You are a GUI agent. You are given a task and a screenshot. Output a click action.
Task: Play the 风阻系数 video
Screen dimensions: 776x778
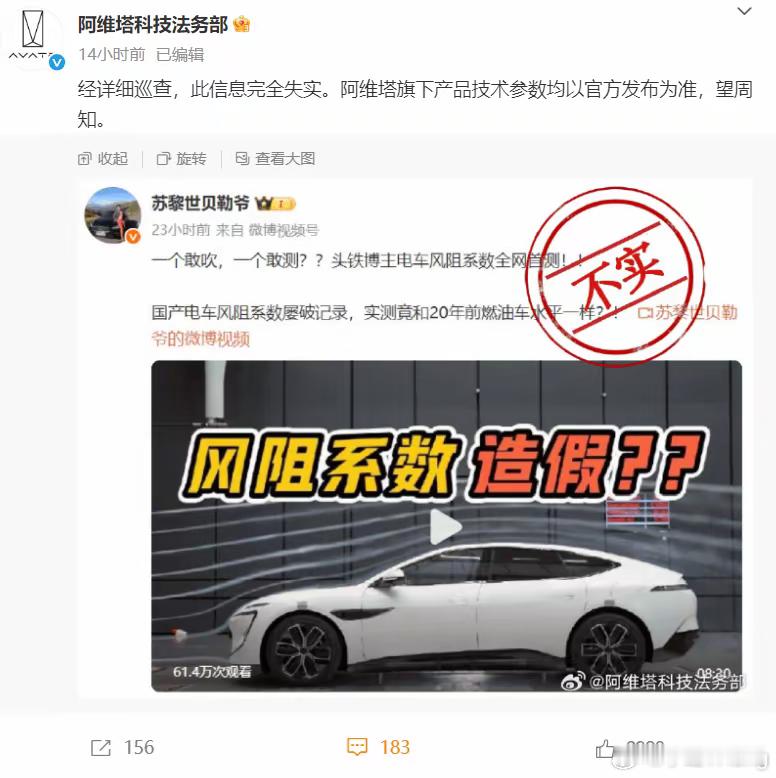pyautogui.click(x=446, y=526)
